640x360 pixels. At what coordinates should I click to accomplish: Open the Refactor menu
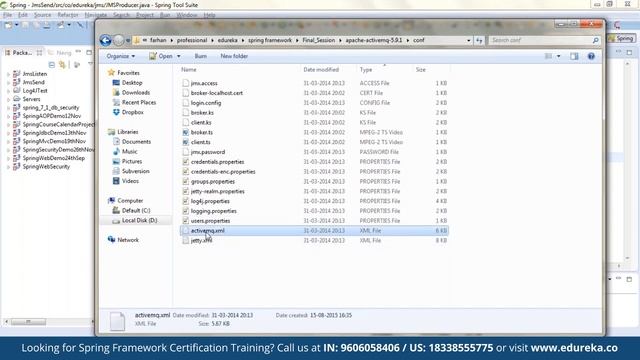(x=68, y=15)
